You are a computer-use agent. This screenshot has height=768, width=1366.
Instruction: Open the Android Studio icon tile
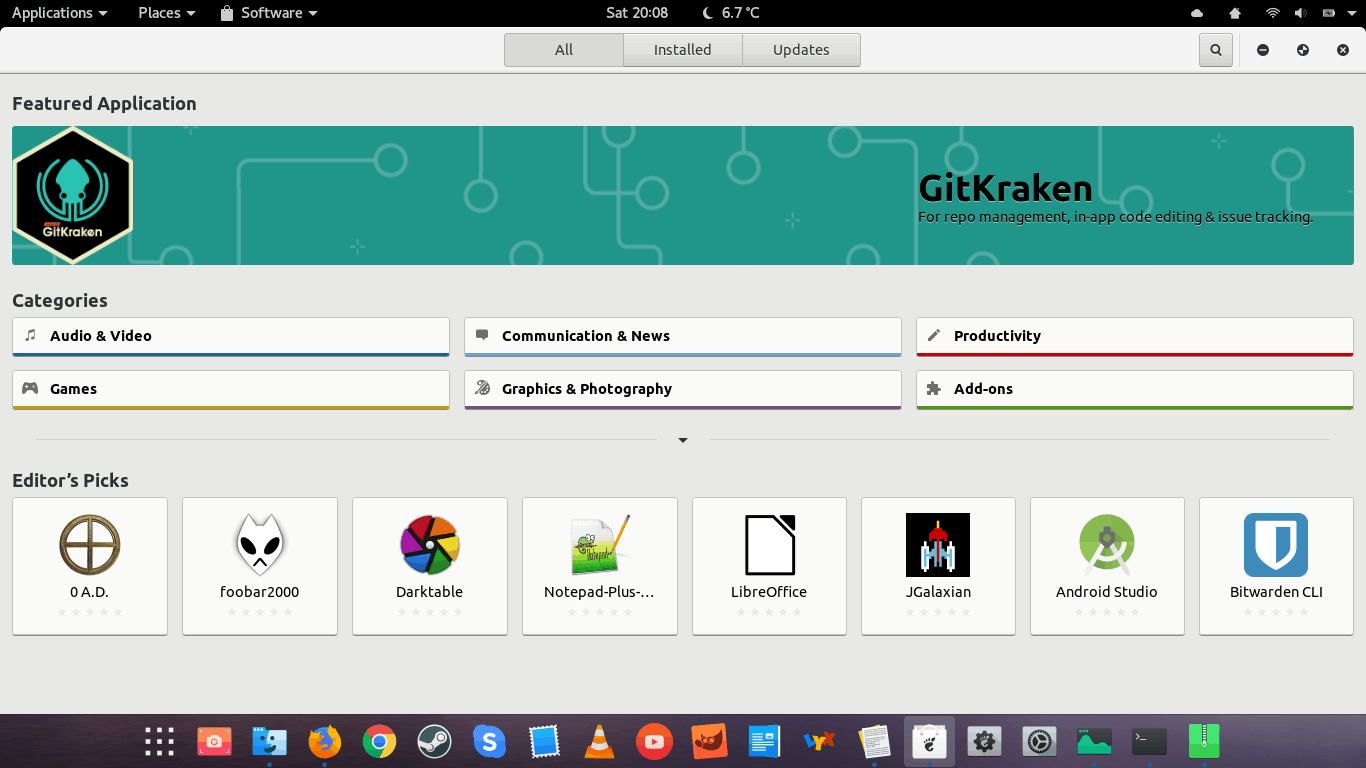[x=1107, y=566]
